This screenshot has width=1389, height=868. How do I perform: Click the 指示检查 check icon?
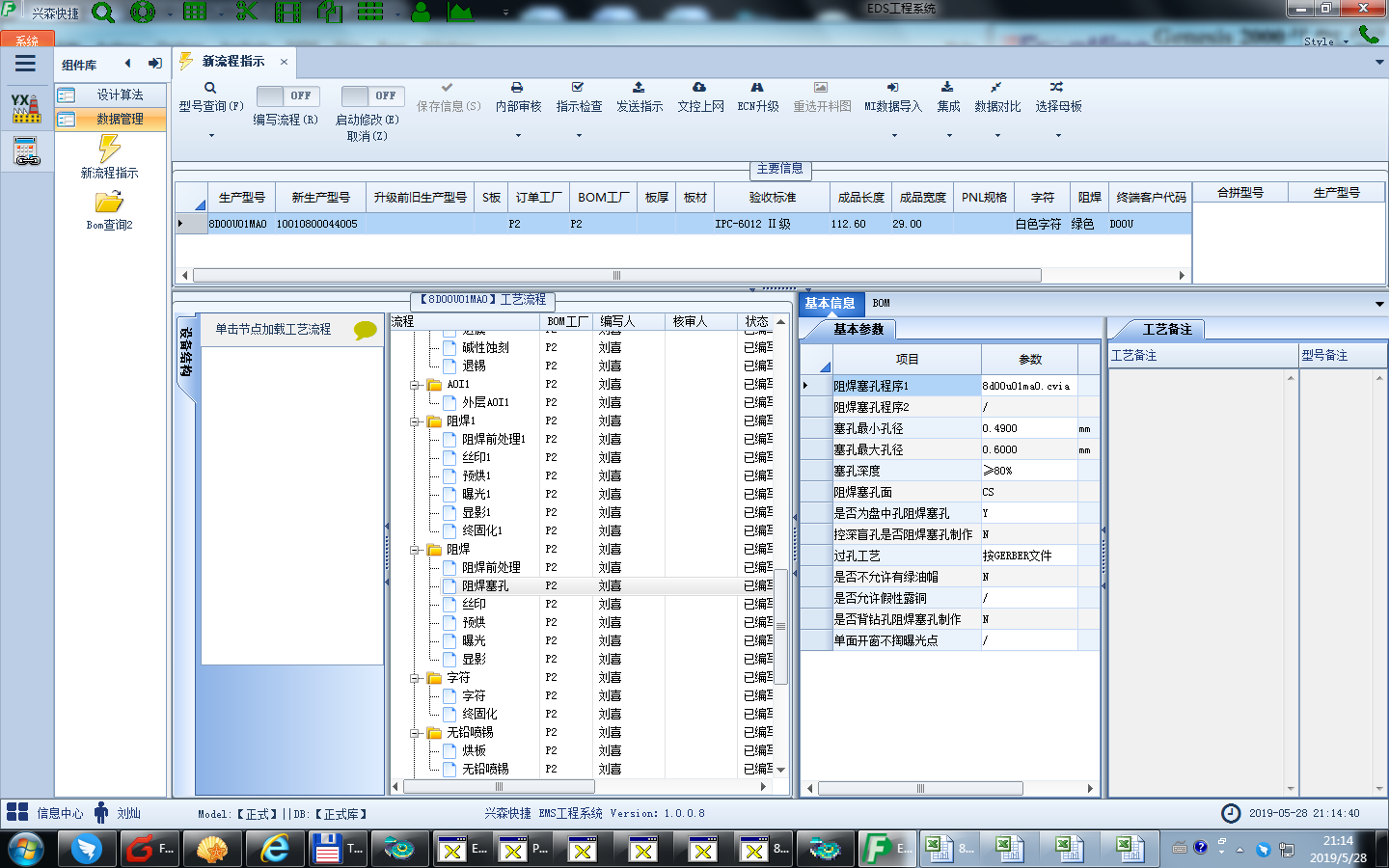578,88
